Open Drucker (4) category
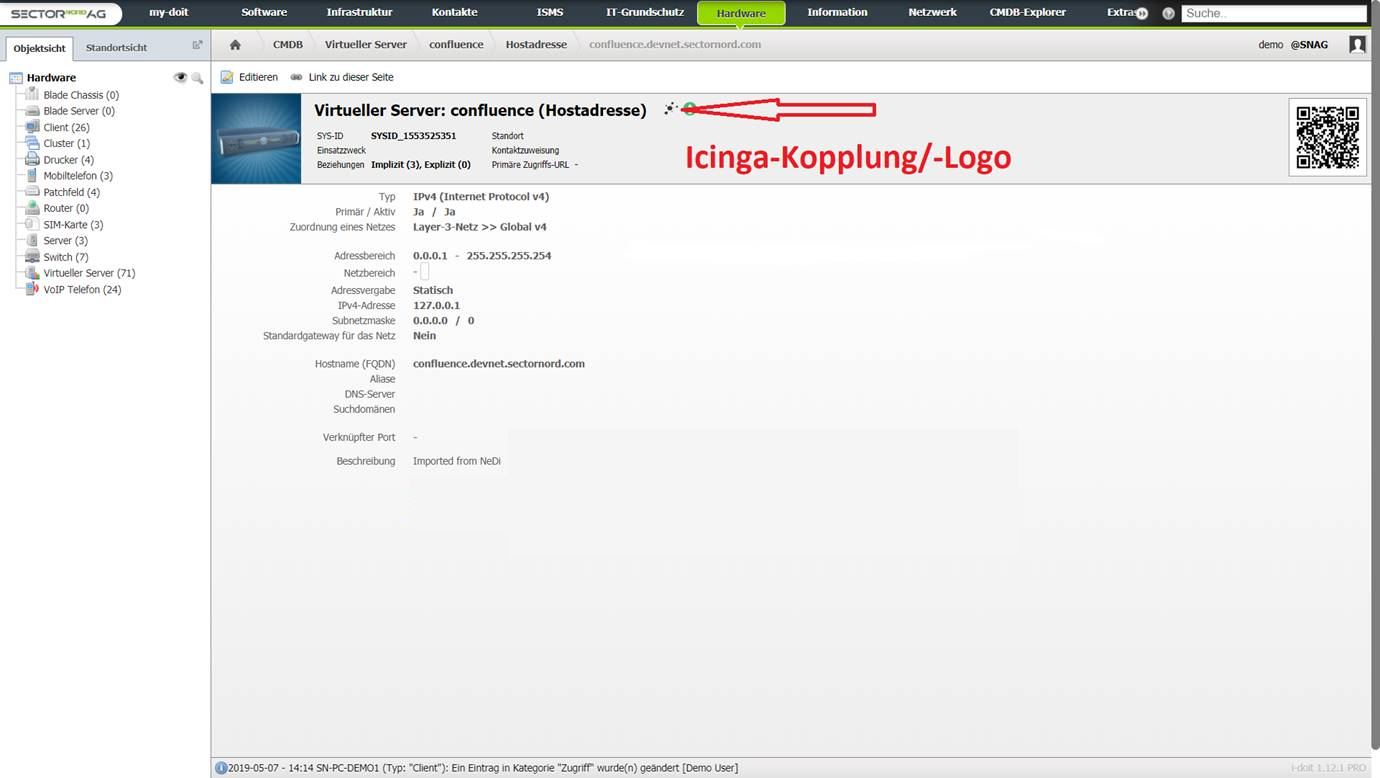Viewport: 1380px width, 778px height. (68, 160)
